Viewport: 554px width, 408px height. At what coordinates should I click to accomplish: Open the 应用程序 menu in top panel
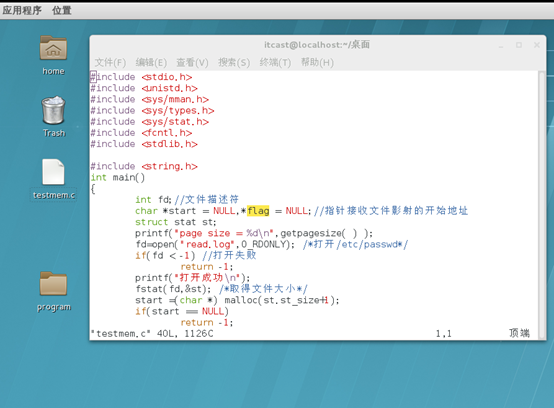(22, 10)
